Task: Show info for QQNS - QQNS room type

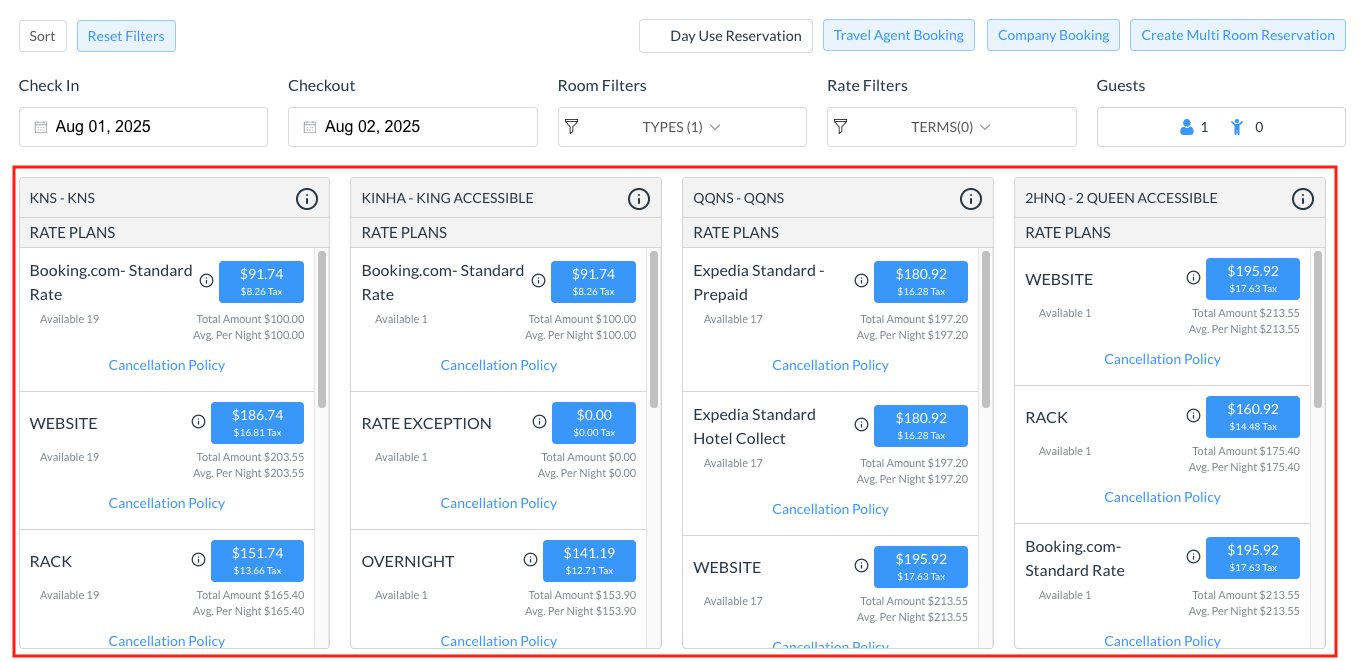Action: tap(971, 199)
